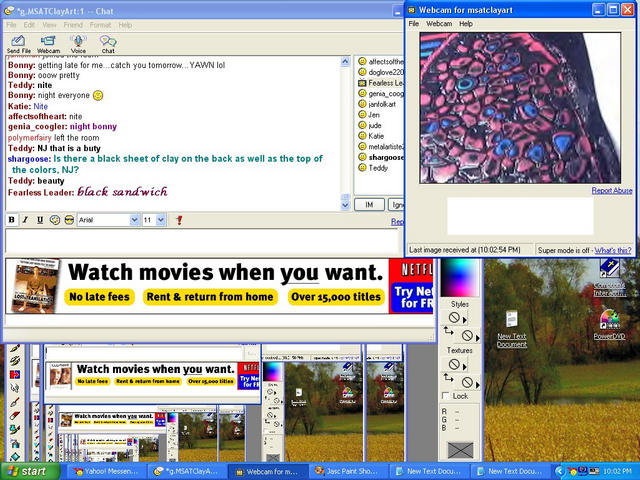The width and height of the screenshot is (640, 480).
Task: Switch to g.MSATClayArt taskbar button
Action: 186,471
